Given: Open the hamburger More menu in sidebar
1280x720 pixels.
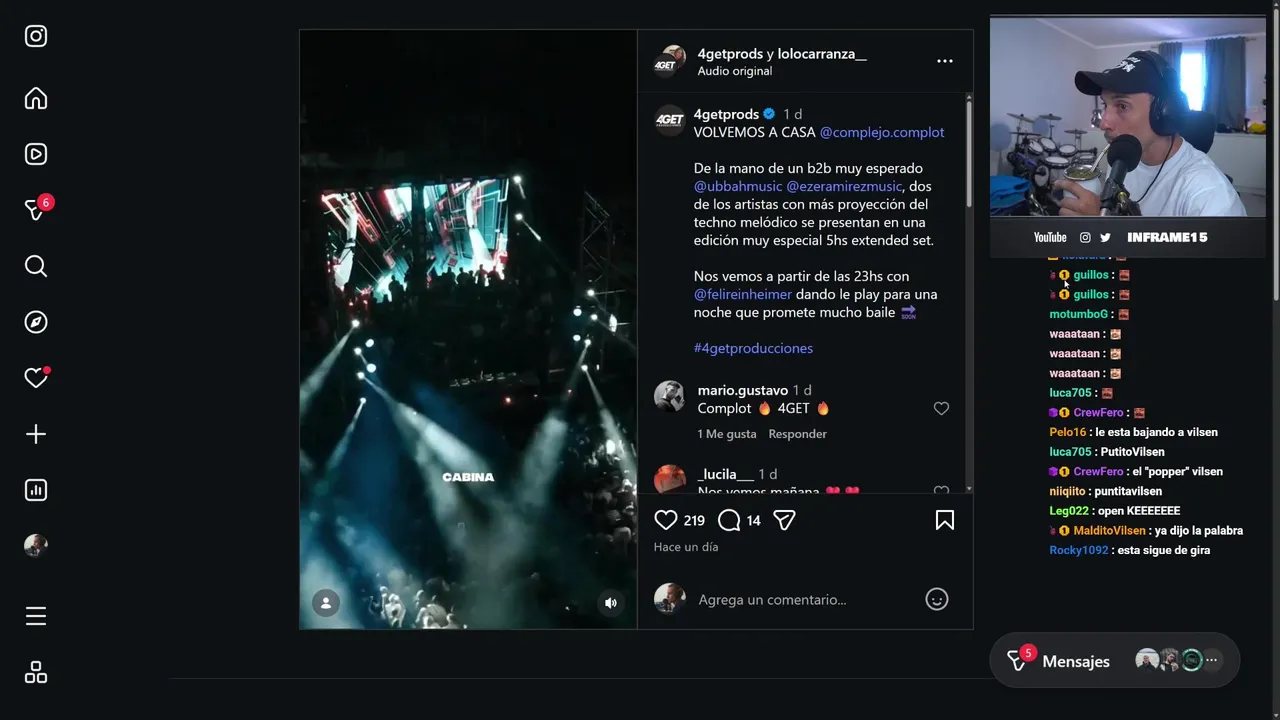Looking at the screenshot, I should pos(36,616).
